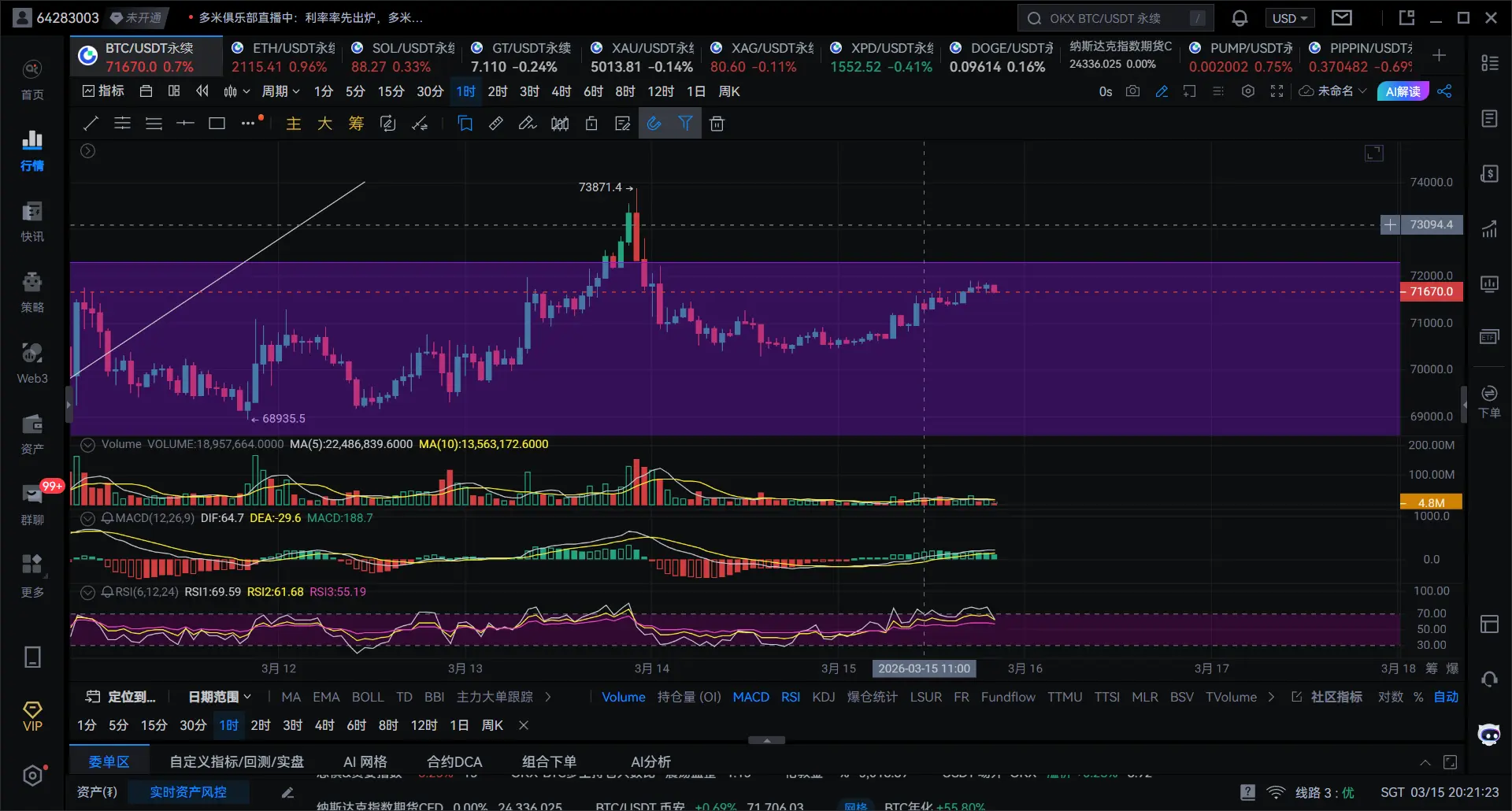The height and width of the screenshot is (811, 1512).
Task: Set an alert on the MACD indicator
Action: (x=108, y=518)
